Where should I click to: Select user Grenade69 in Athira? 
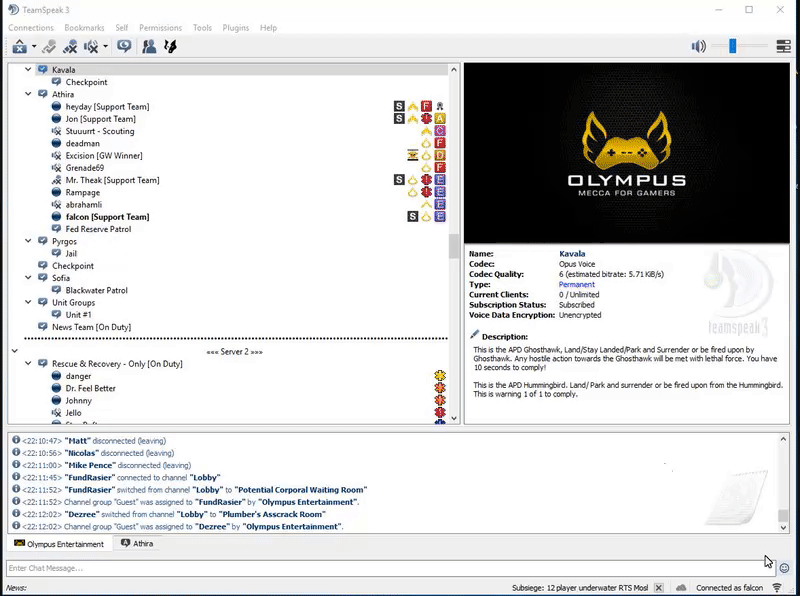[x=85, y=167]
